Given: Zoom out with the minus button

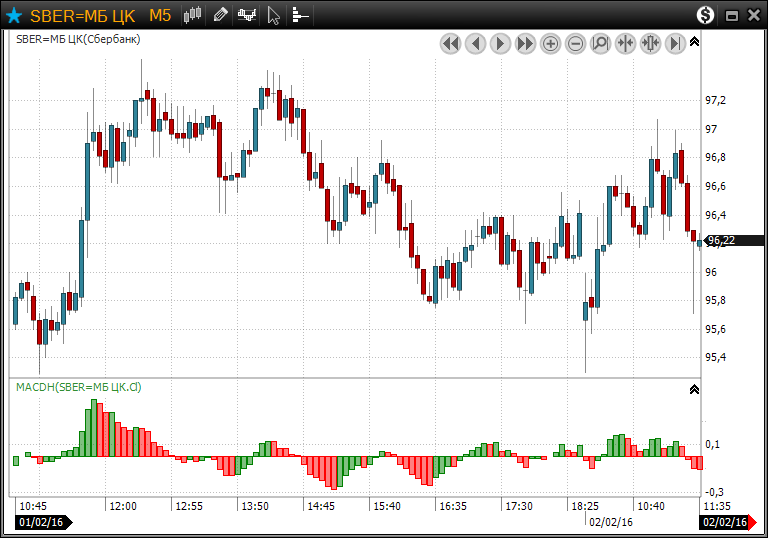Looking at the screenshot, I should (575, 43).
